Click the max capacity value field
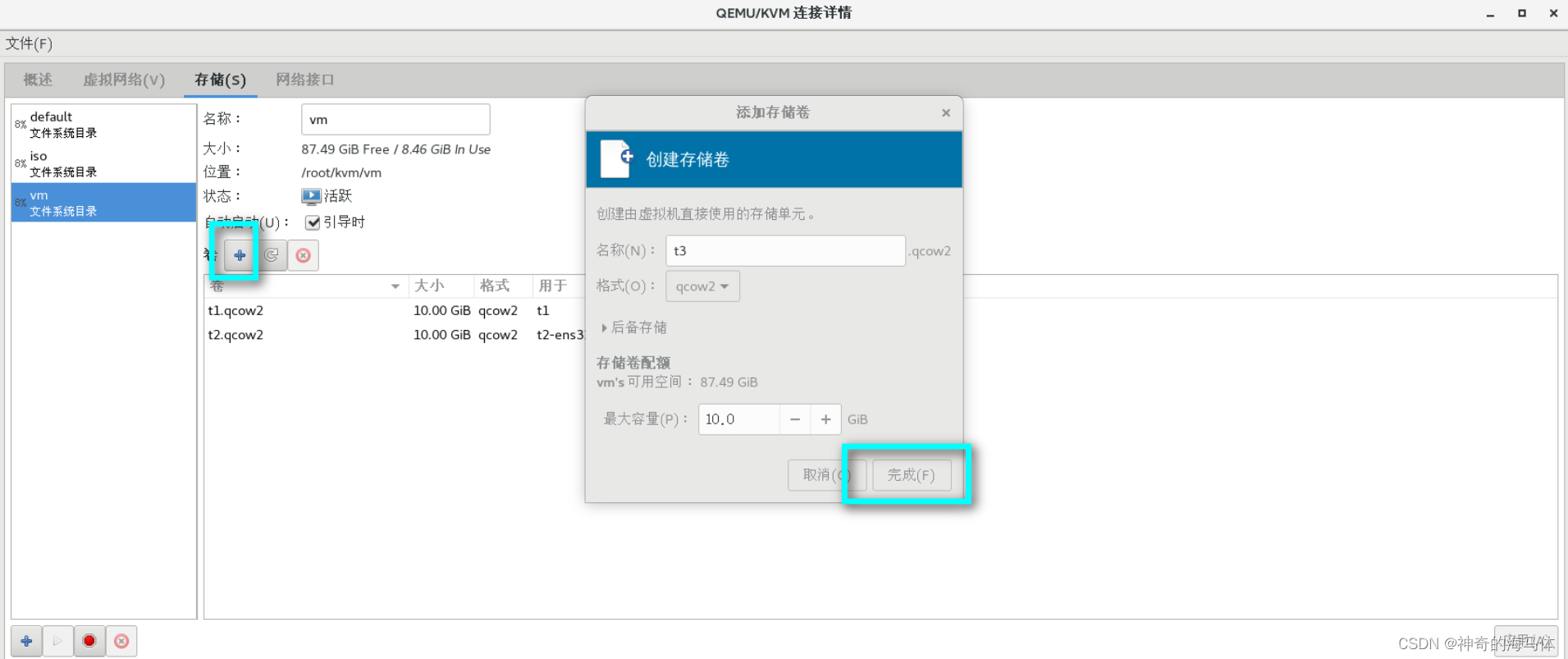 click(x=738, y=419)
